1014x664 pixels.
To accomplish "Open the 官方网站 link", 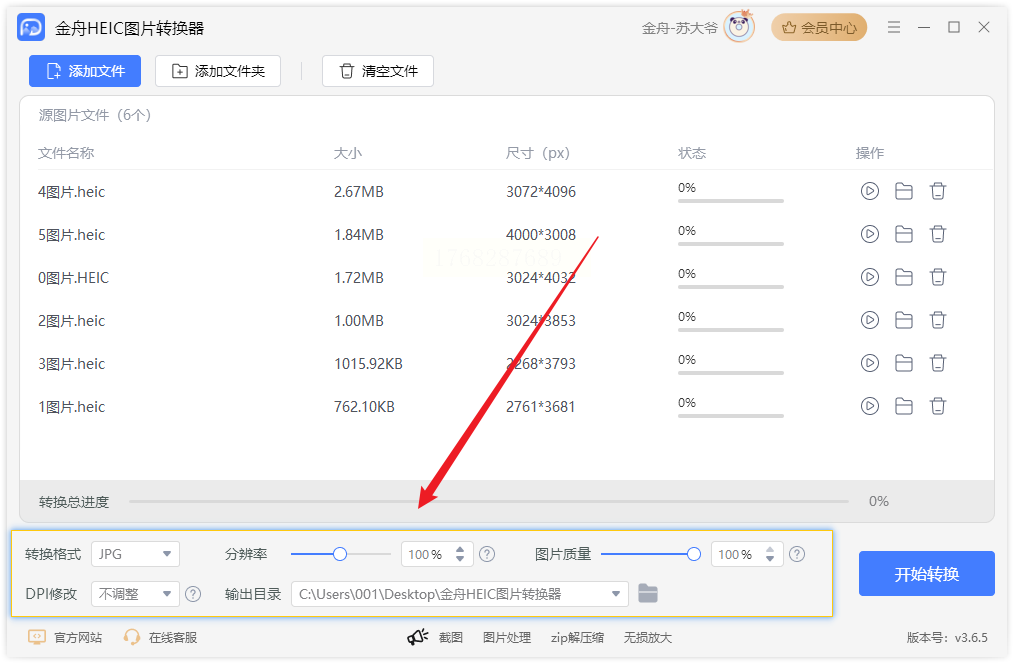I will (x=66, y=637).
